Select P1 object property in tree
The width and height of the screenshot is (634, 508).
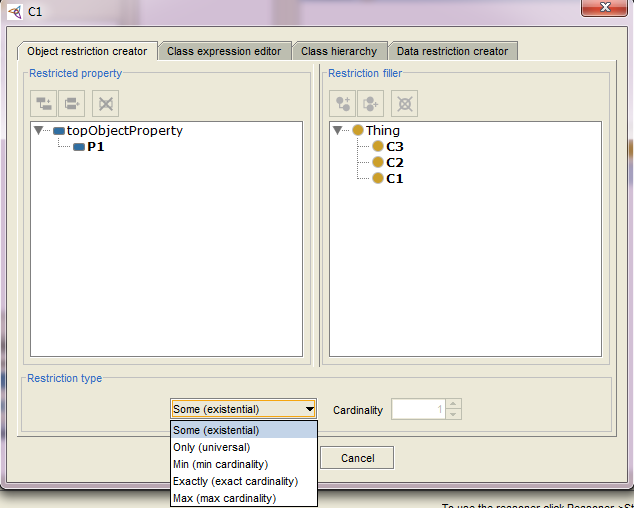coord(95,147)
